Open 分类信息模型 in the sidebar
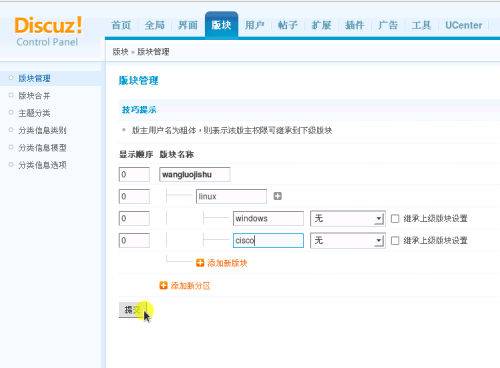Screen dimensions: 500x368 coord(42,148)
